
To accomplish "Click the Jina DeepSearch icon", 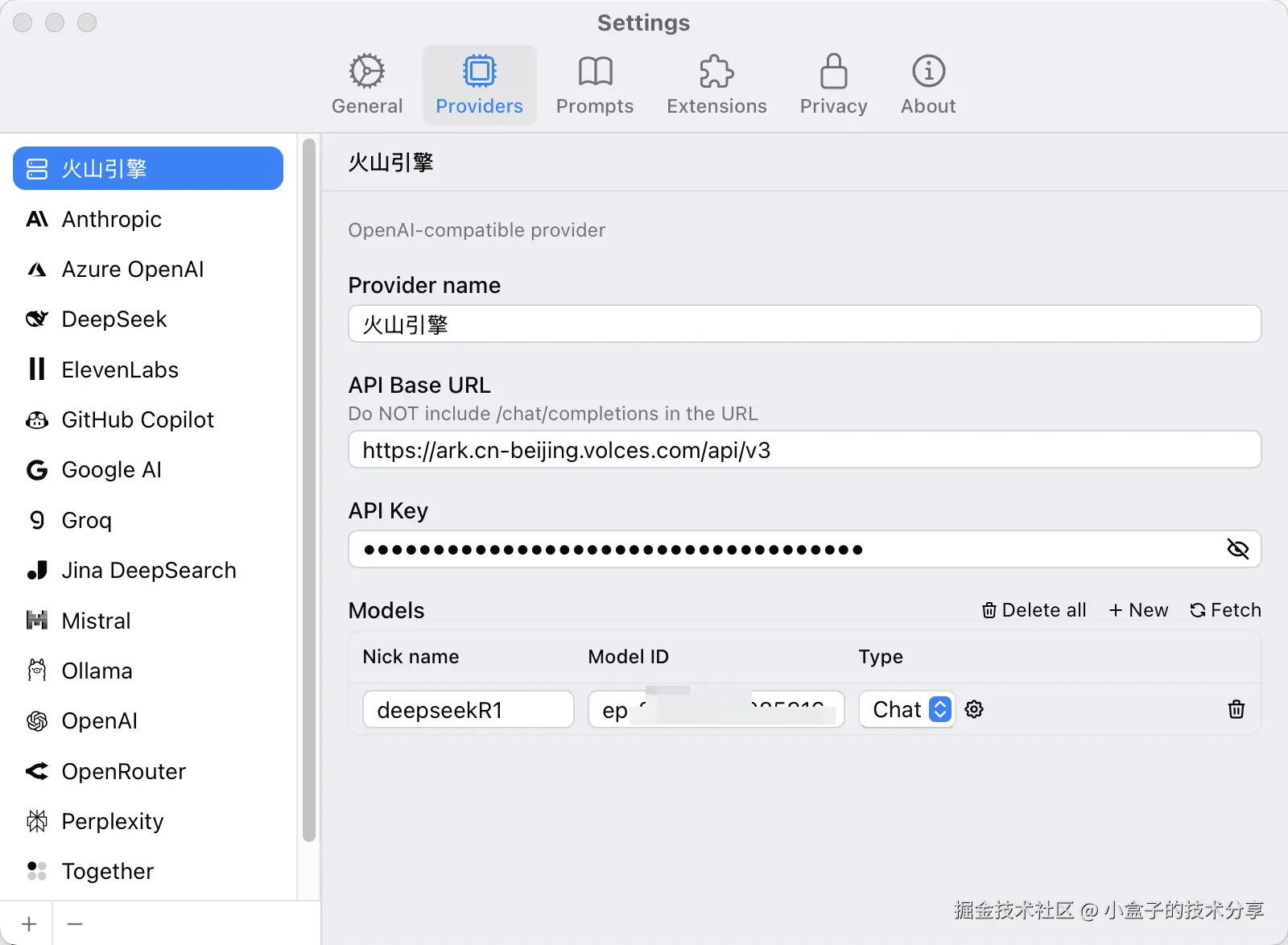I will (x=37, y=571).
